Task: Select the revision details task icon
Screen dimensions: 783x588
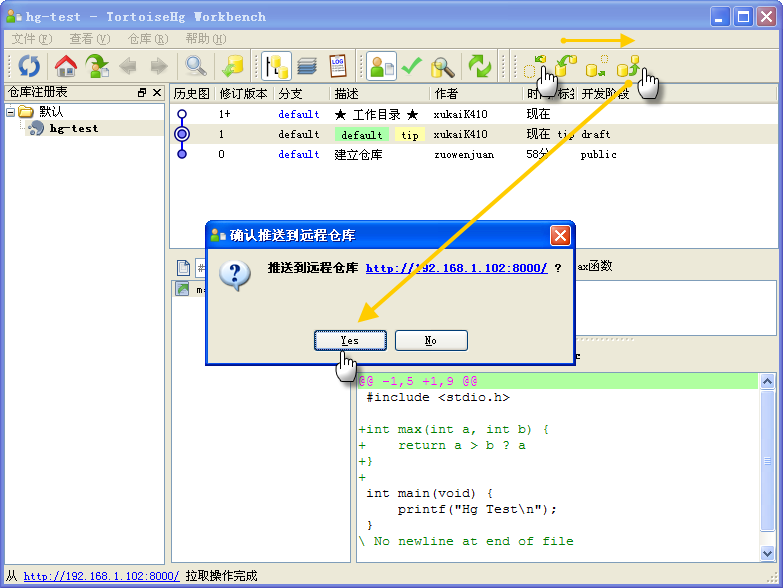Action: pyautogui.click(x=382, y=66)
